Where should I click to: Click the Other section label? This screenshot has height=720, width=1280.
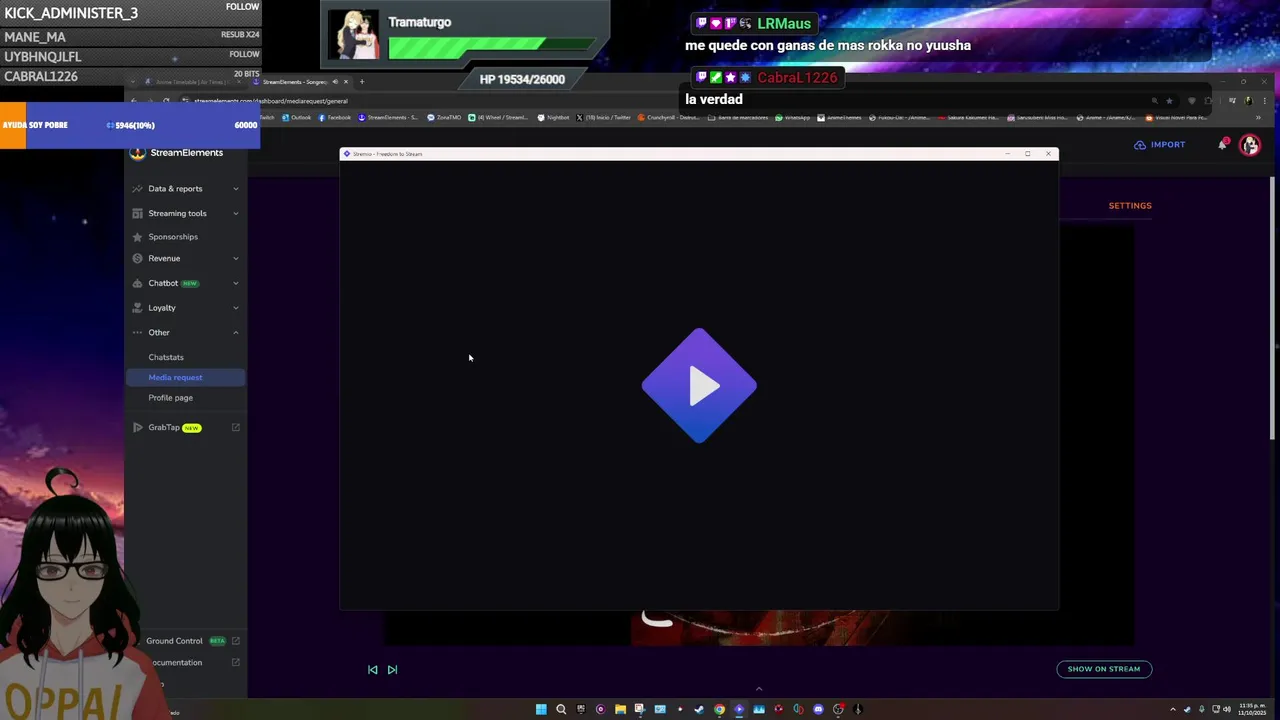point(159,332)
